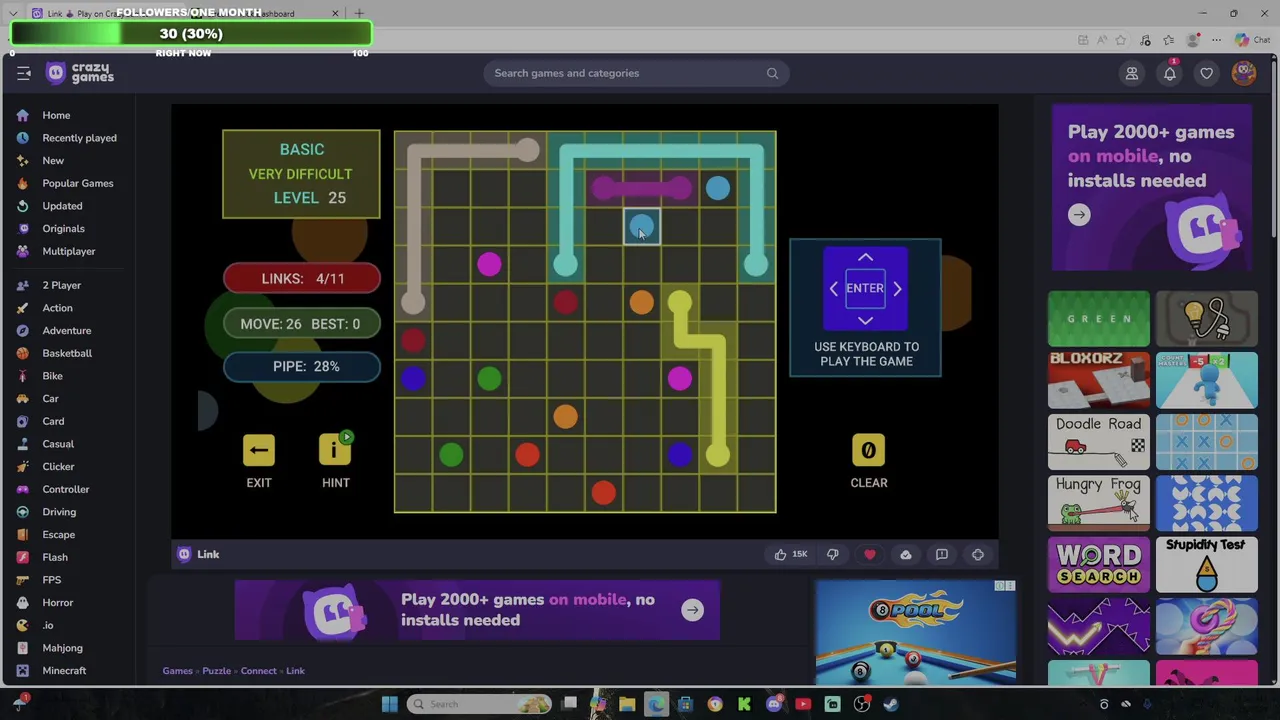
Task: Click the up arrow on the keypad
Action: click(x=866, y=258)
